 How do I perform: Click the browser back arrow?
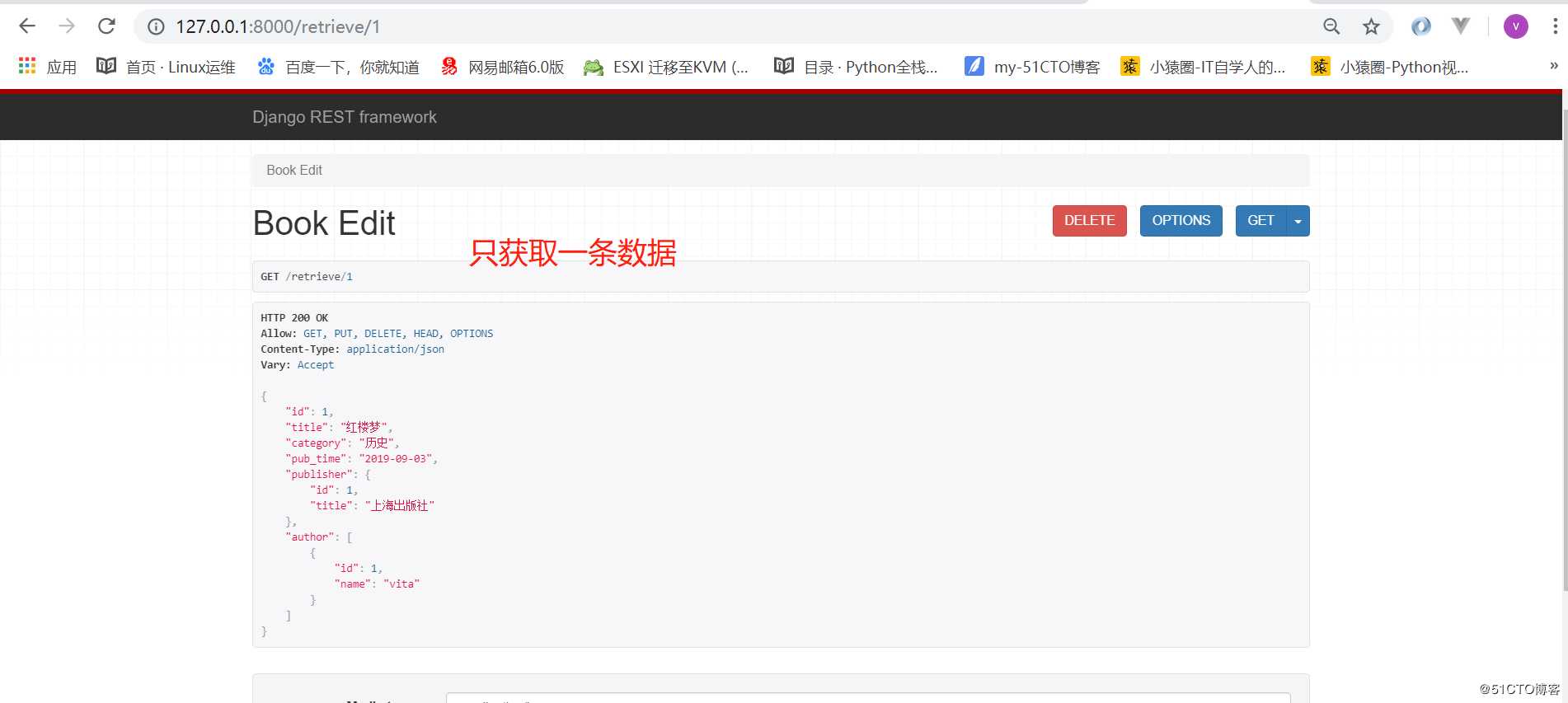(x=27, y=26)
